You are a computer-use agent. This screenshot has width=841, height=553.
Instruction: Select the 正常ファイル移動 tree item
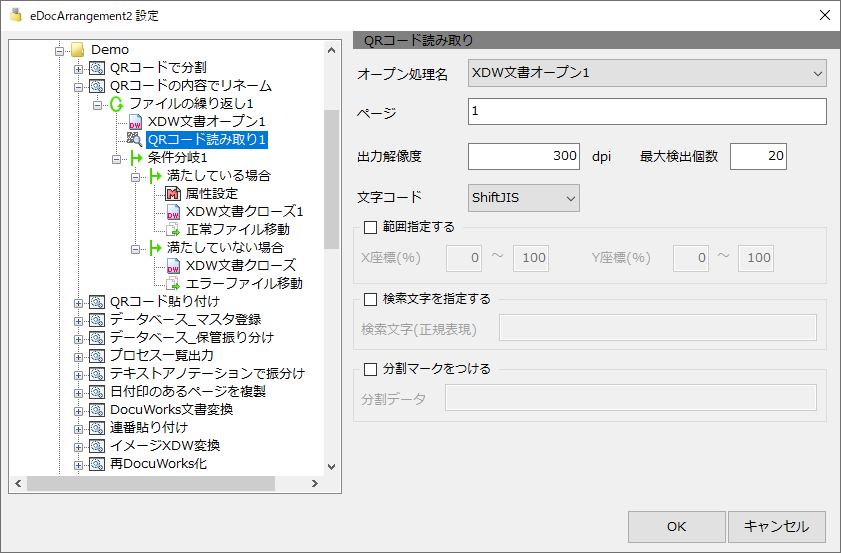click(238, 230)
